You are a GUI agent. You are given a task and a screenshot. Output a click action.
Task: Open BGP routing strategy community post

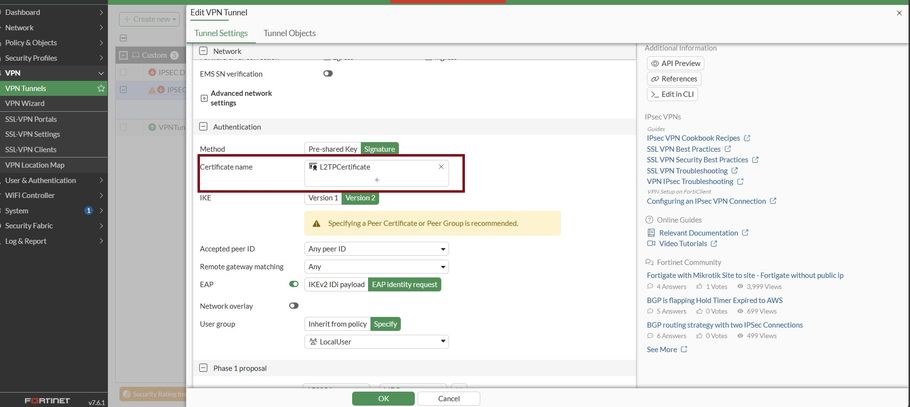[x=725, y=325]
